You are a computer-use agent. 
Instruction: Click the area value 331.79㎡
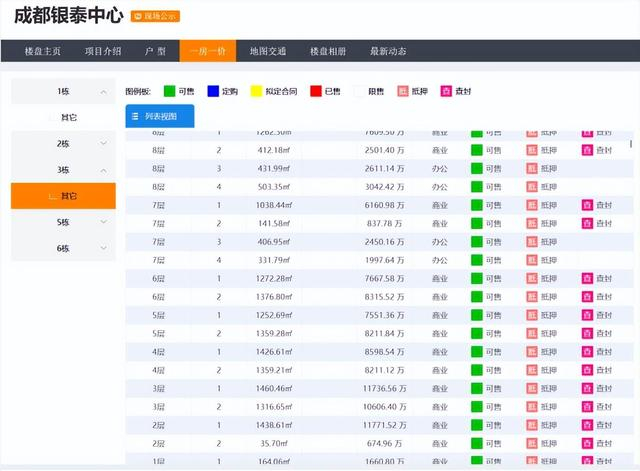274,260
